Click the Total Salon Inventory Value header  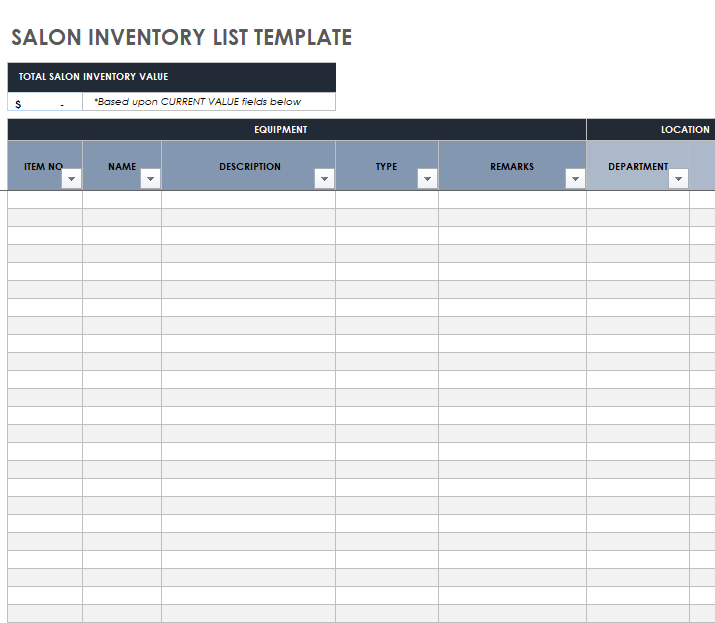click(x=94, y=77)
